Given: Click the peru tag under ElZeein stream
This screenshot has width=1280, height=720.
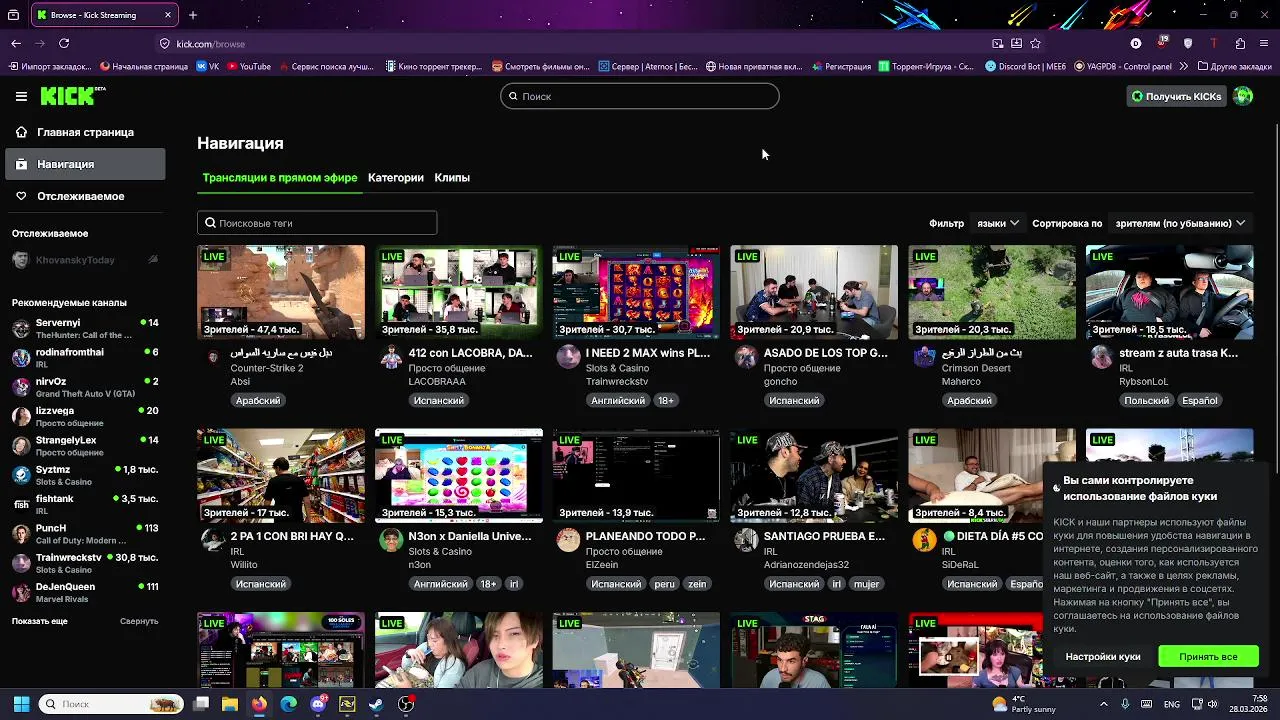Looking at the screenshot, I should point(664,583).
